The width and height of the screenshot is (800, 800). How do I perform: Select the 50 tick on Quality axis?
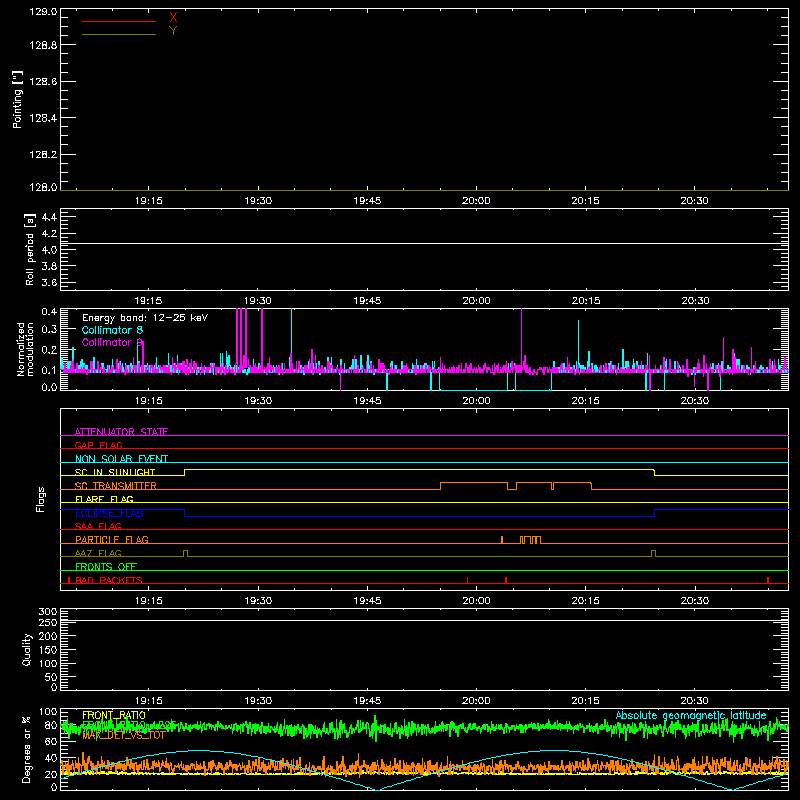click(51, 677)
